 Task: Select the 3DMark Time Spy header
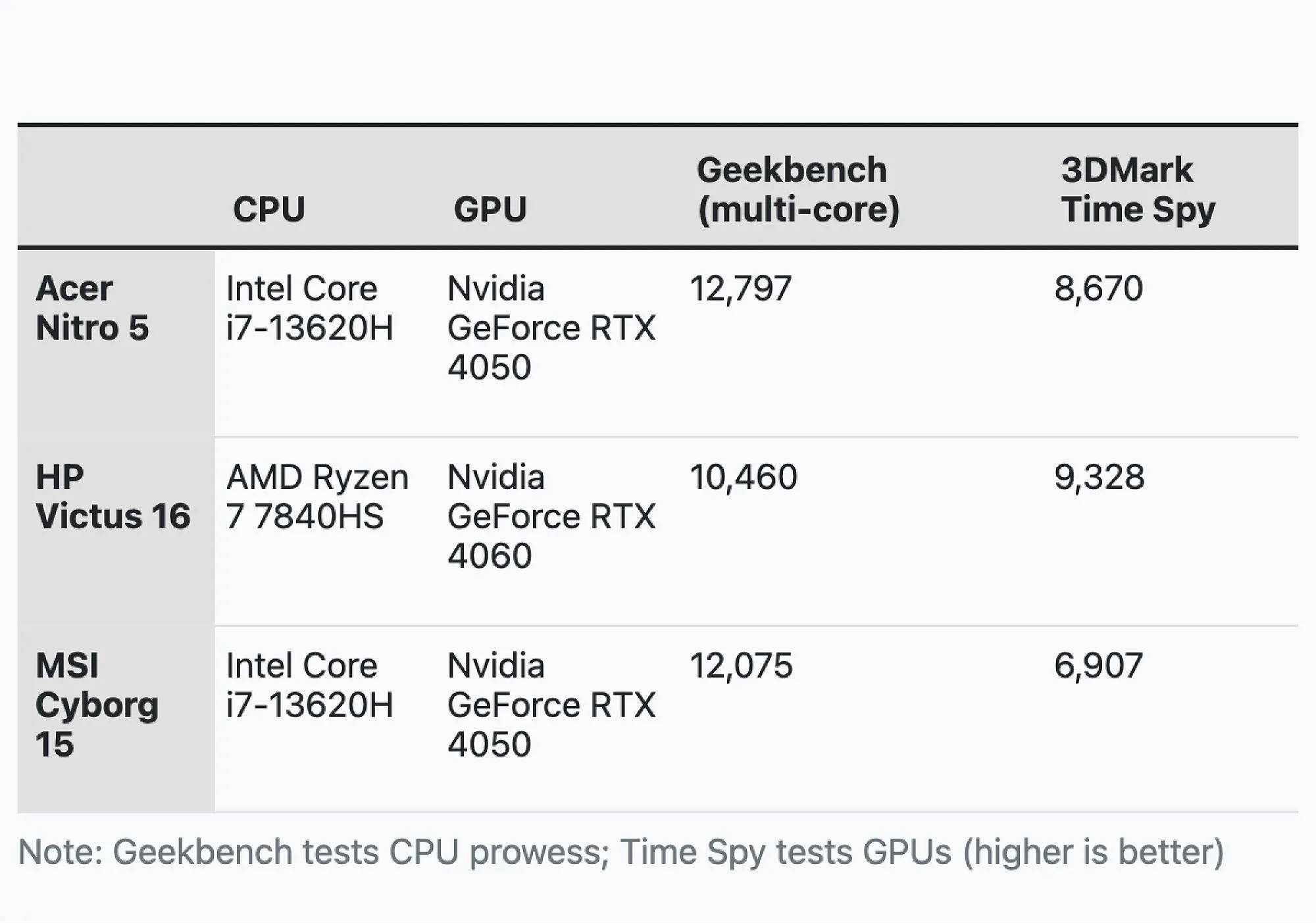pyautogui.click(x=1138, y=189)
